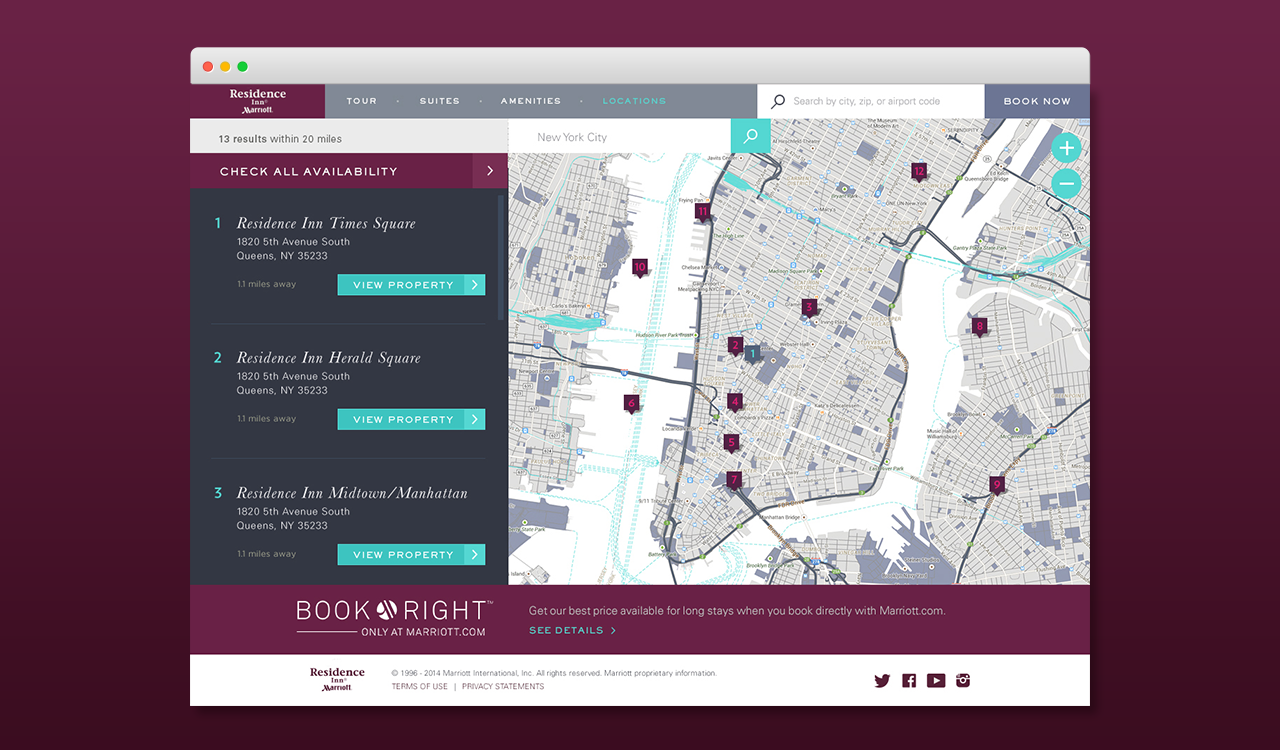The width and height of the screenshot is (1280, 750).
Task: Click map marker number 4
Action: 735,403
